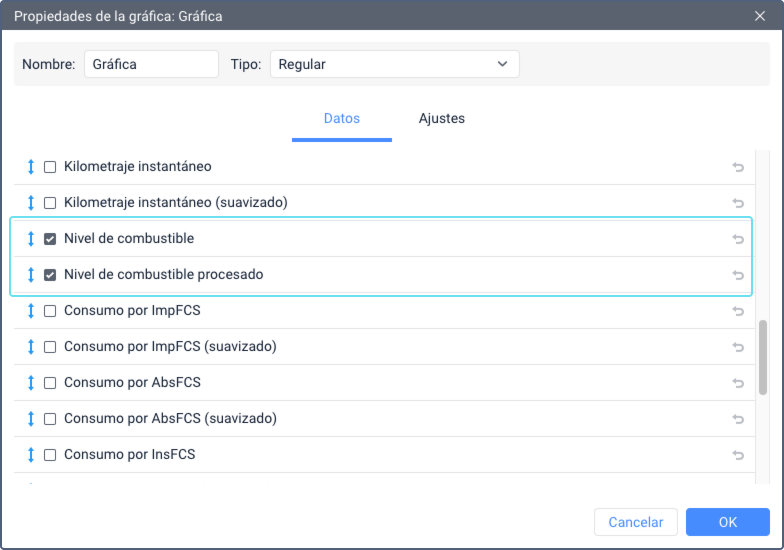
Task: Enable Consumo por ImpFCS (suavizado) checkbox
Action: [x=50, y=347]
